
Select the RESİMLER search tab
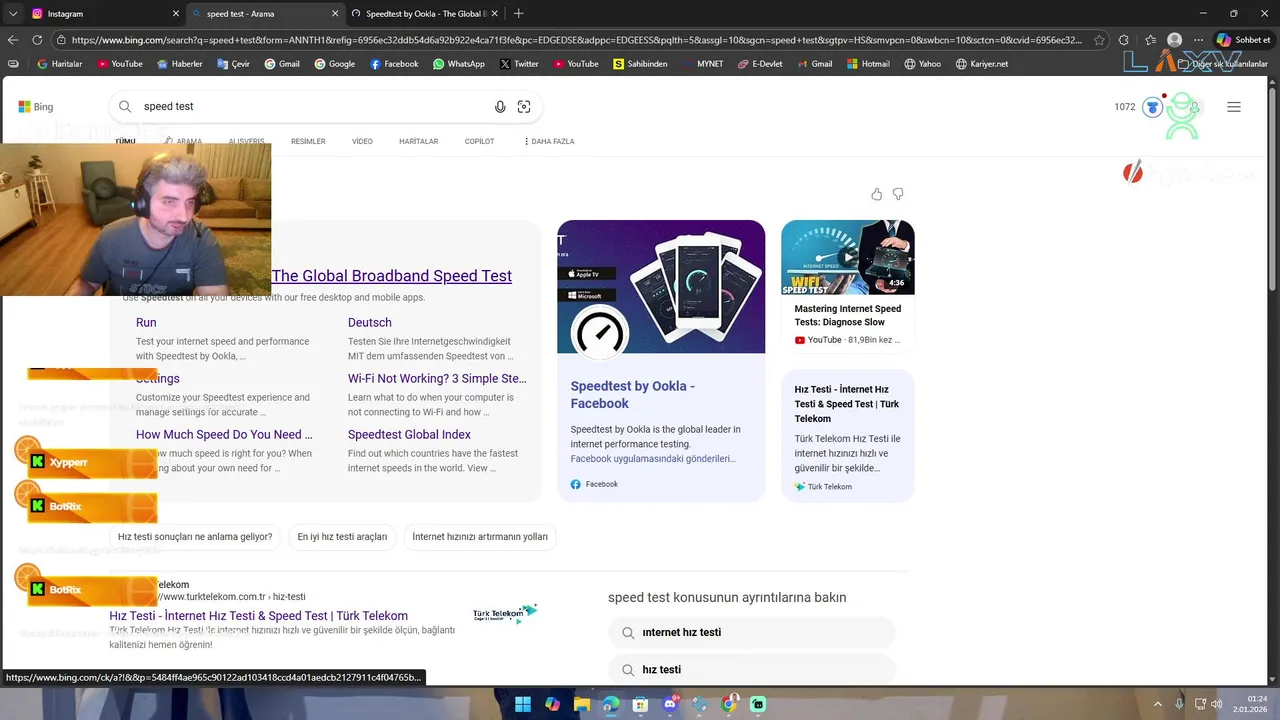308,142
